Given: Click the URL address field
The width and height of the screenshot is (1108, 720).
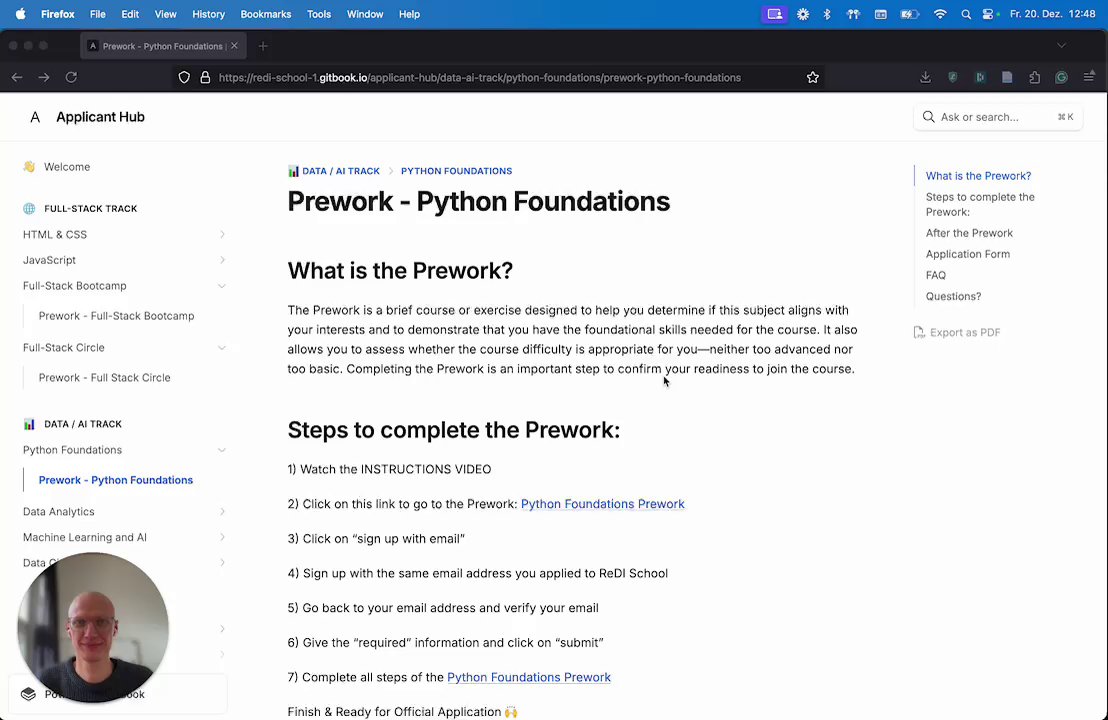Looking at the screenshot, I should point(479,78).
